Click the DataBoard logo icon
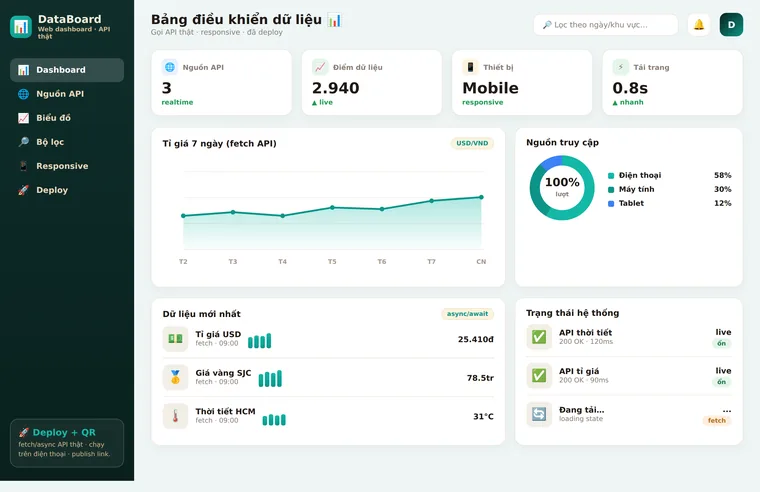Viewport: 760px width, 492px height. (x=21, y=27)
